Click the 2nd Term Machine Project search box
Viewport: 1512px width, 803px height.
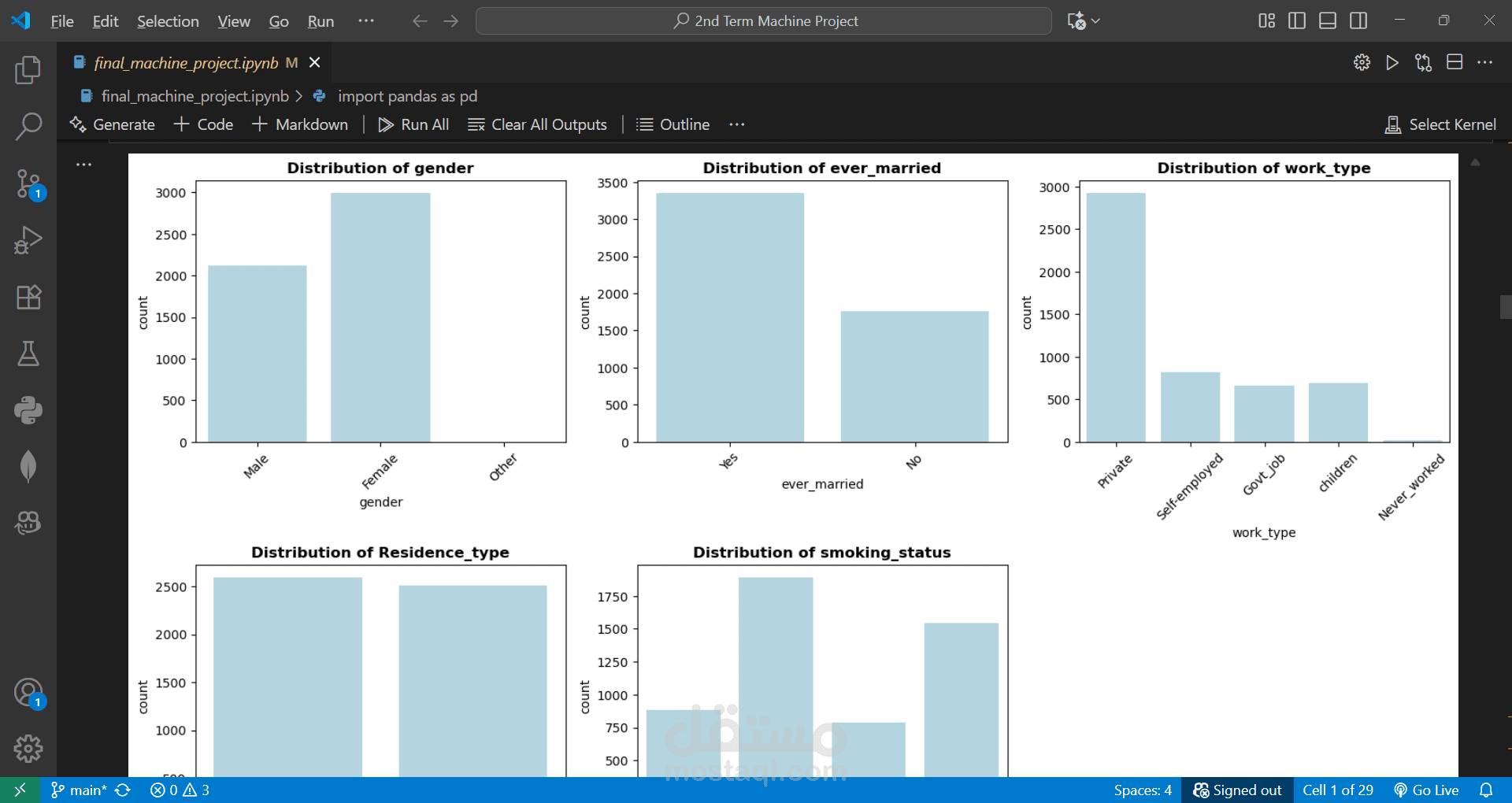[x=764, y=21]
